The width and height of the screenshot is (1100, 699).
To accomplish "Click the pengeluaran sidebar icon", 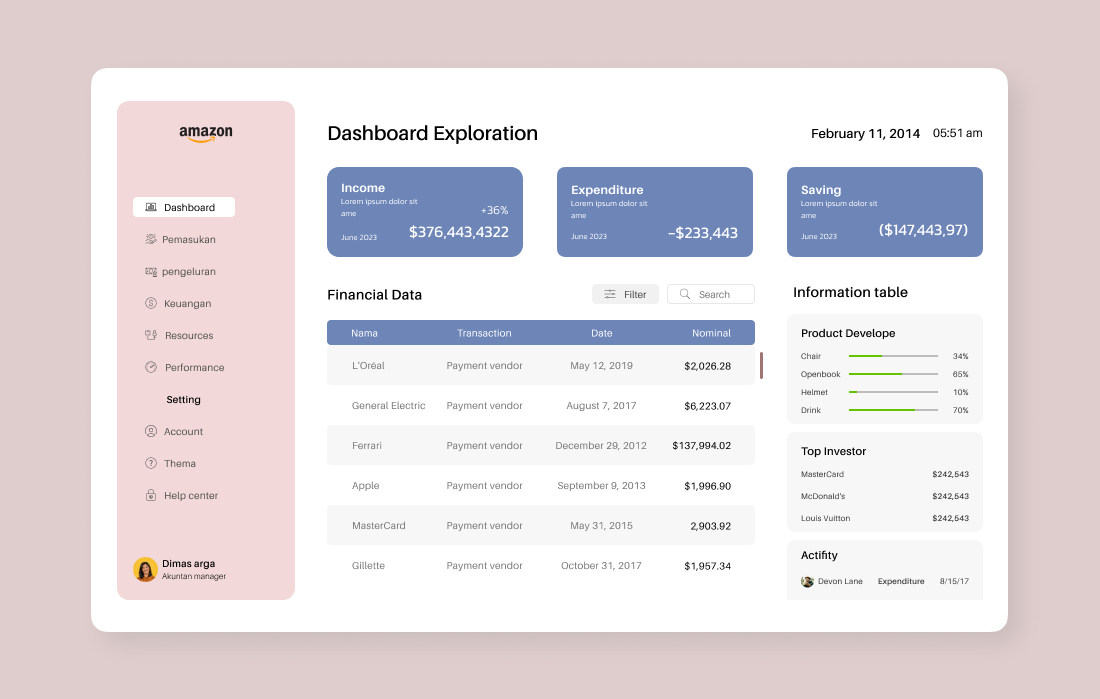I will (x=151, y=271).
